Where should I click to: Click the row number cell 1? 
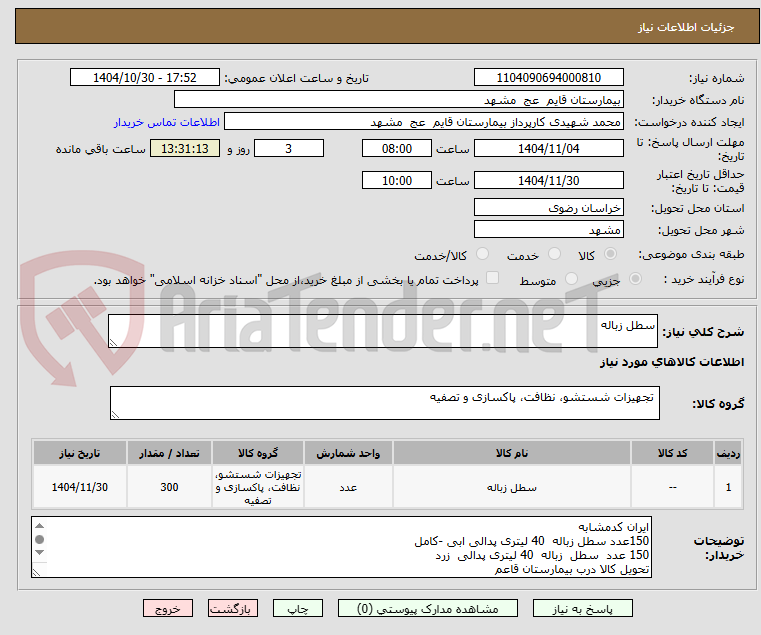coord(728,487)
